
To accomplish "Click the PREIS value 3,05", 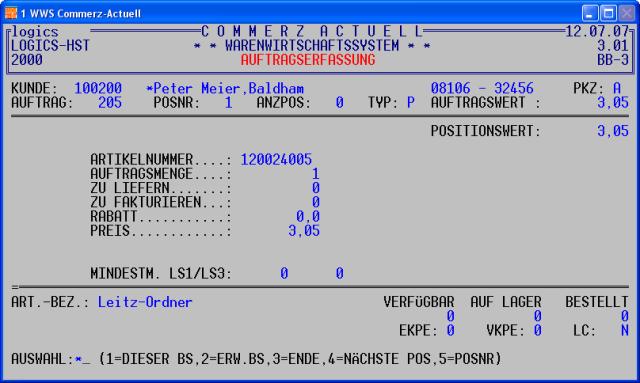I will pos(304,231).
